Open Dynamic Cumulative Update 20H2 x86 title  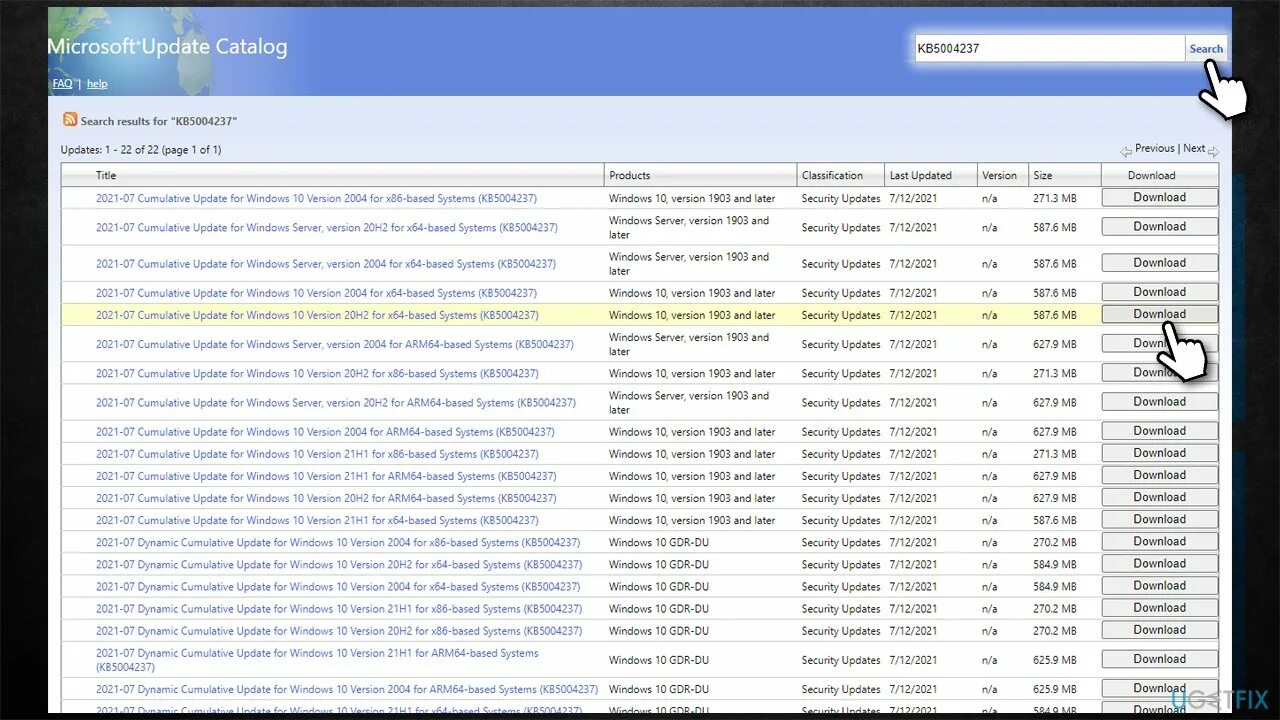[x=339, y=631]
